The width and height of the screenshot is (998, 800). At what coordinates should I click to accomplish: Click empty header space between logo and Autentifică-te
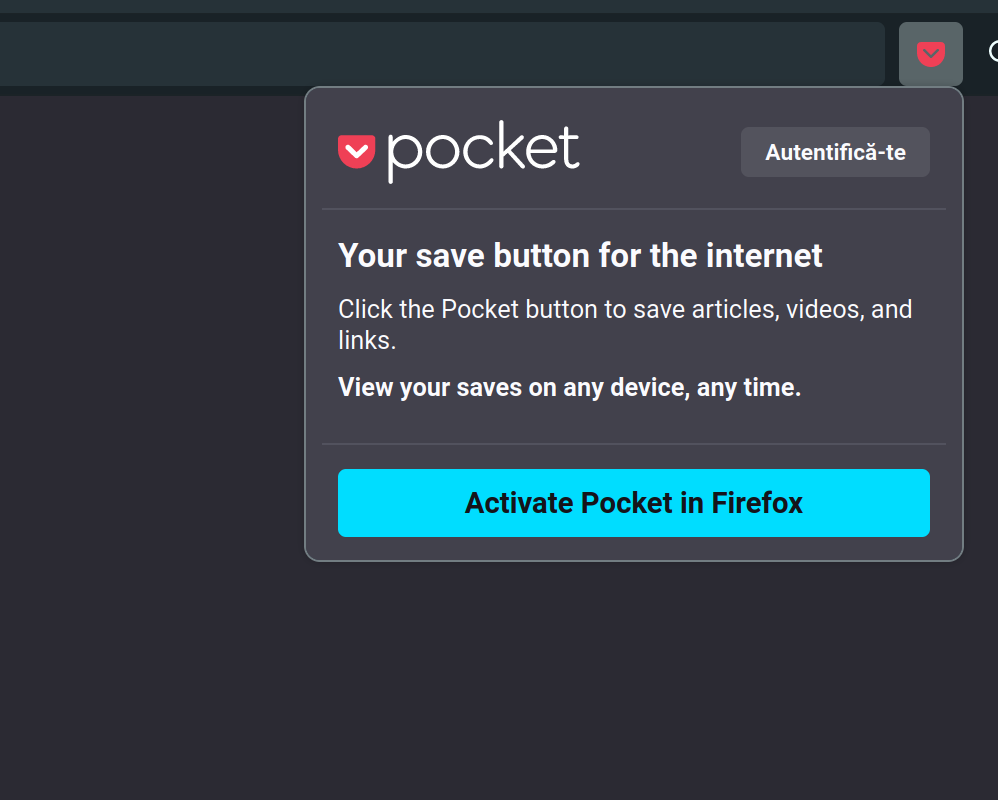(x=660, y=152)
